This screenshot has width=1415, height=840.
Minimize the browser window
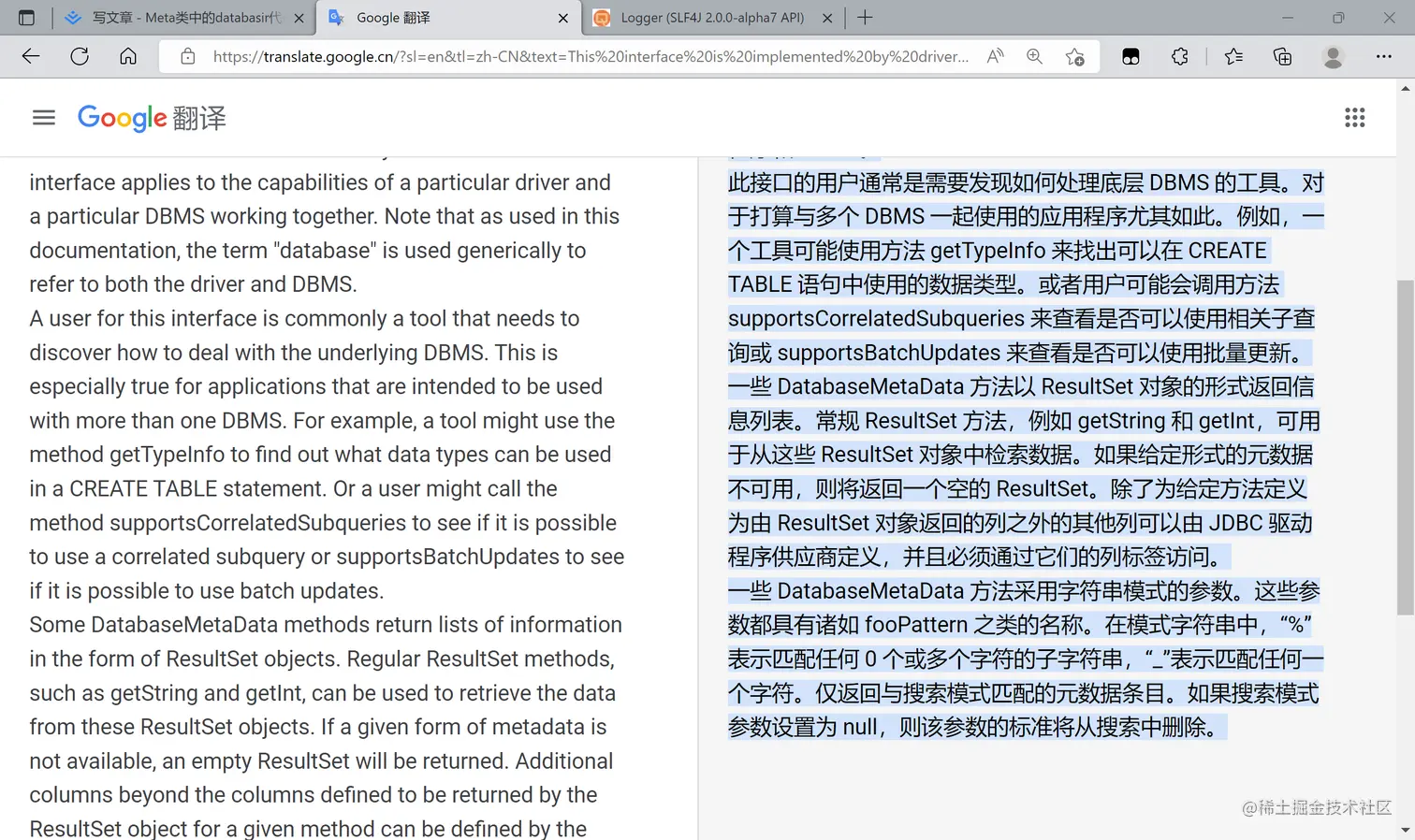1287,18
